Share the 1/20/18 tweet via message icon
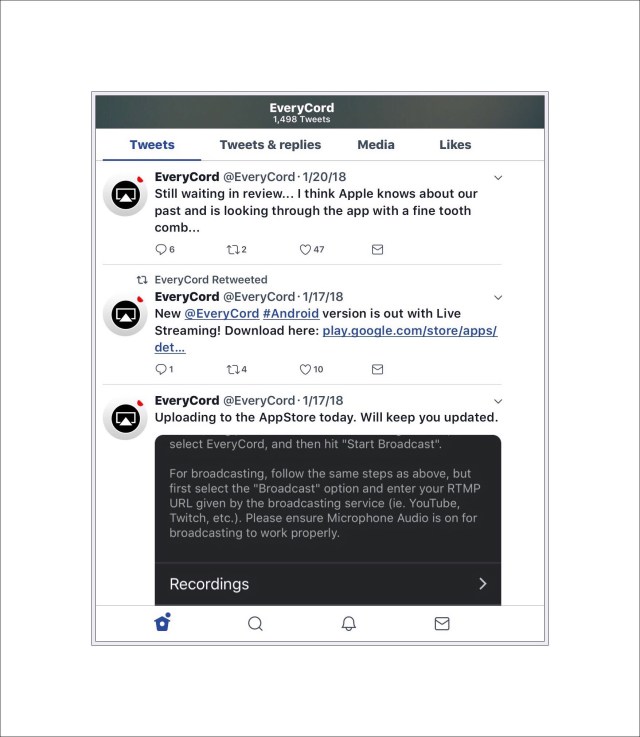640x737 pixels. (x=377, y=250)
